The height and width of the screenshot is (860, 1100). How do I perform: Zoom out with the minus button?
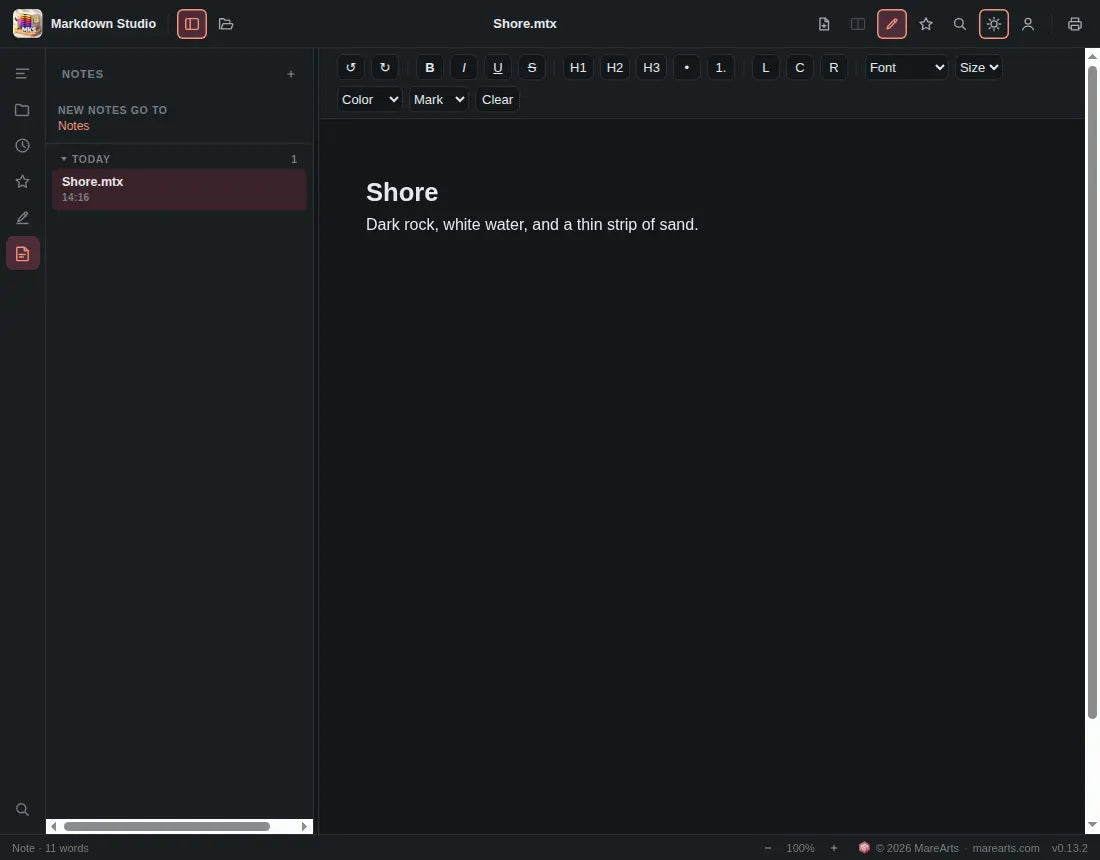point(767,848)
